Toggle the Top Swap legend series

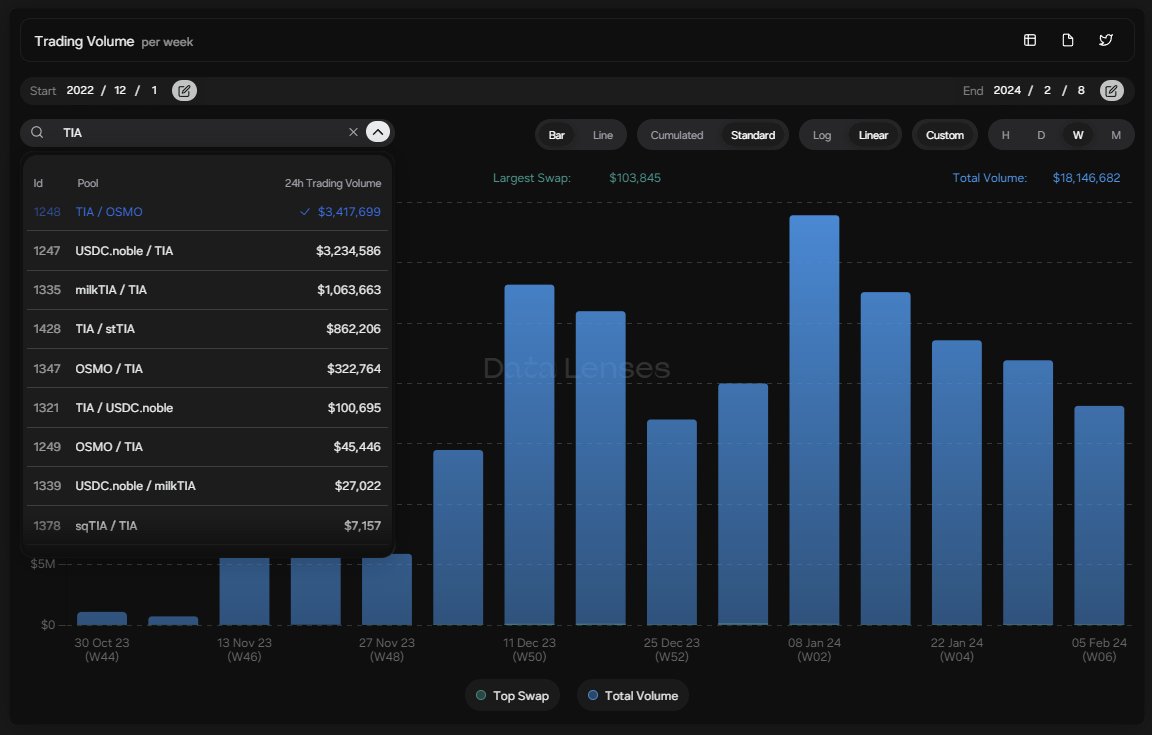[x=512, y=695]
